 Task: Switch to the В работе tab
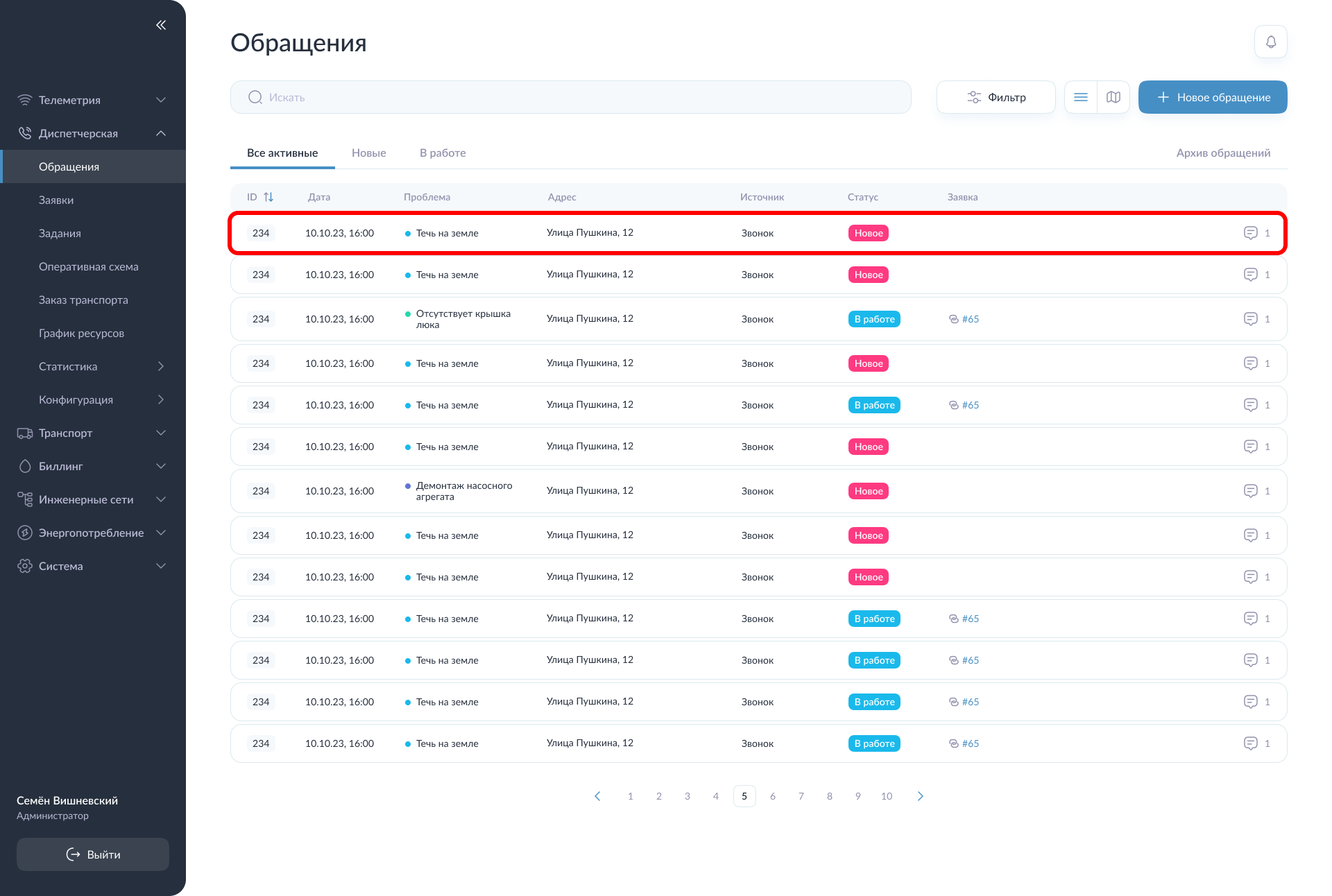pos(442,153)
